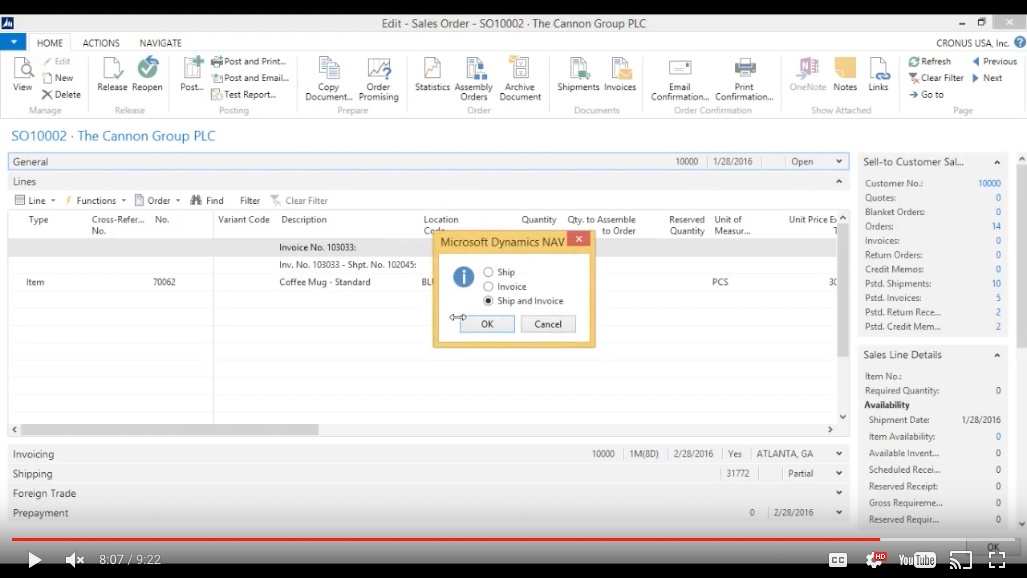Viewport: 1027px width, 578px height.
Task: Delete the sales order
Action: coord(61,94)
